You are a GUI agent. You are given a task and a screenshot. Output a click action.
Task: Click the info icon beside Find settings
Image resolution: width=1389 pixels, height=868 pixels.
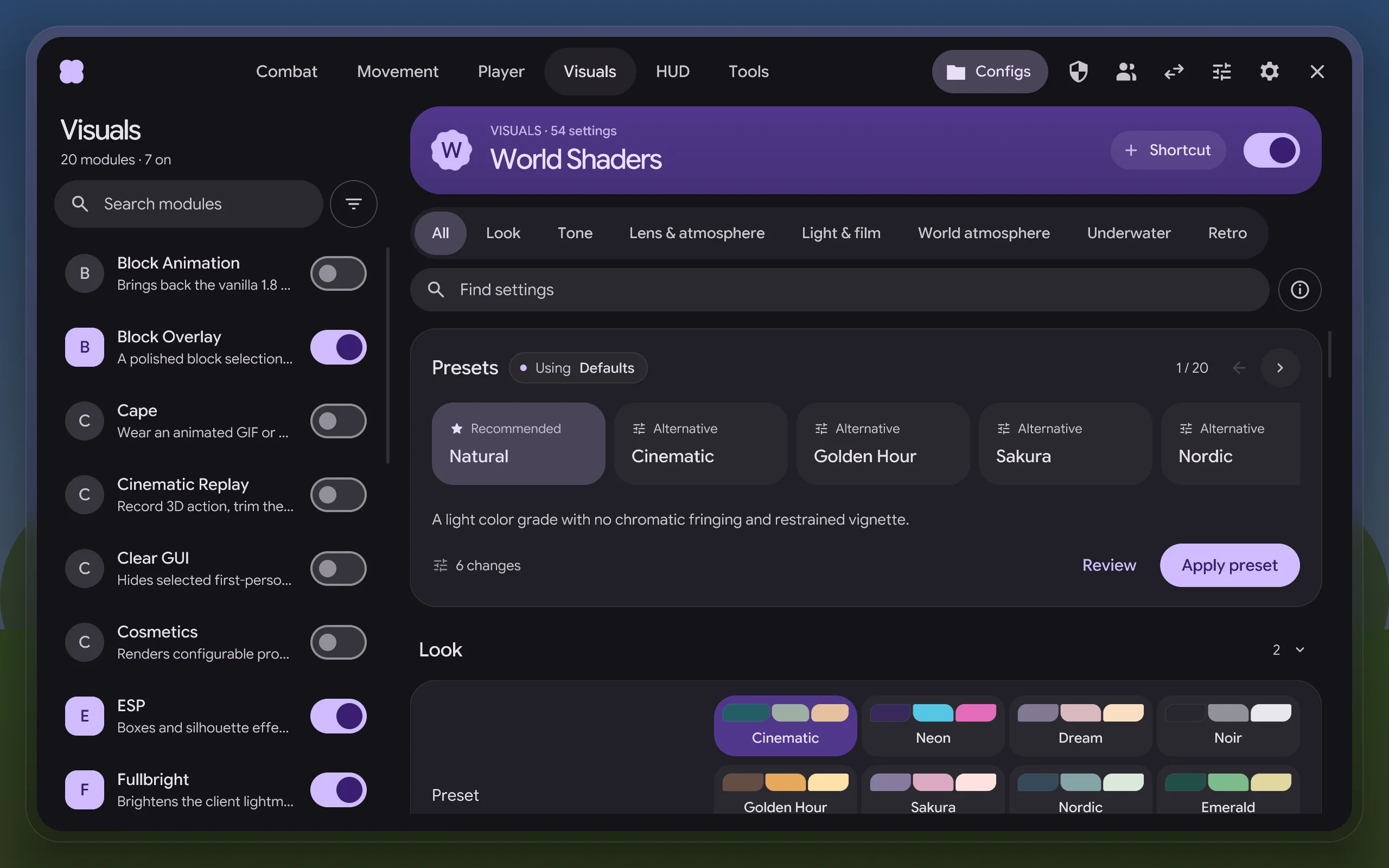(1299, 289)
